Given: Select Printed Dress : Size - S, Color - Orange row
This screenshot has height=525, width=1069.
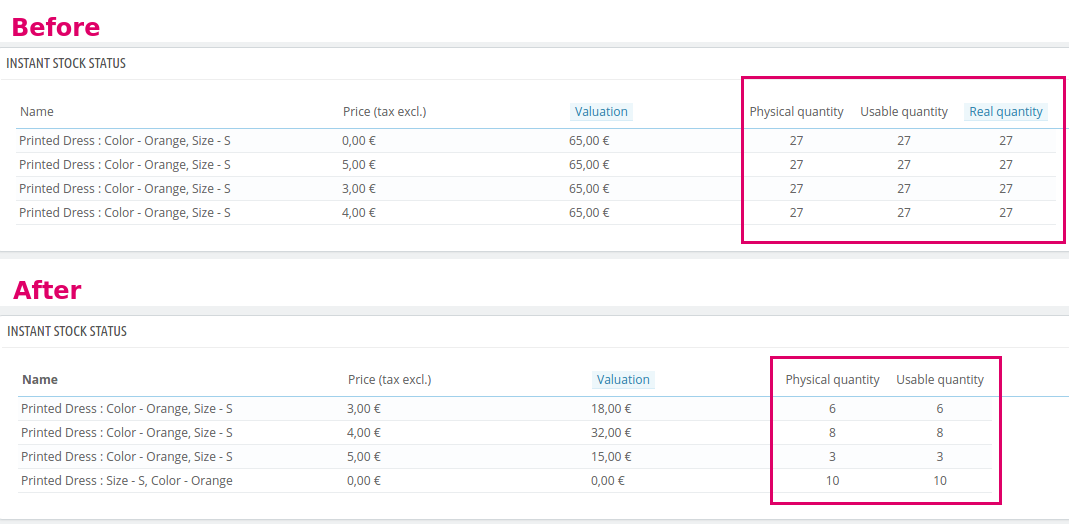Looking at the screenshot, I should [505, 481].
